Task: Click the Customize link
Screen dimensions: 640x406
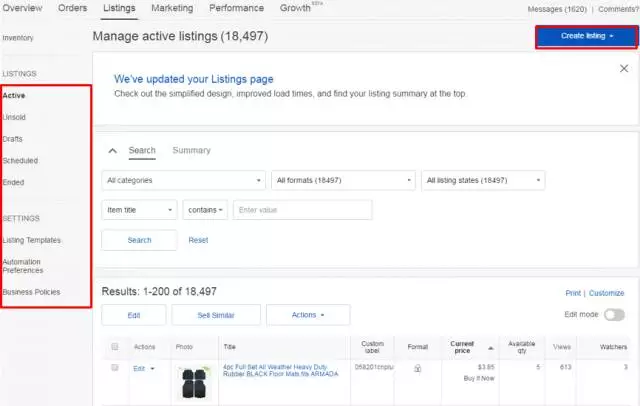Action: (x=607, y=293)
